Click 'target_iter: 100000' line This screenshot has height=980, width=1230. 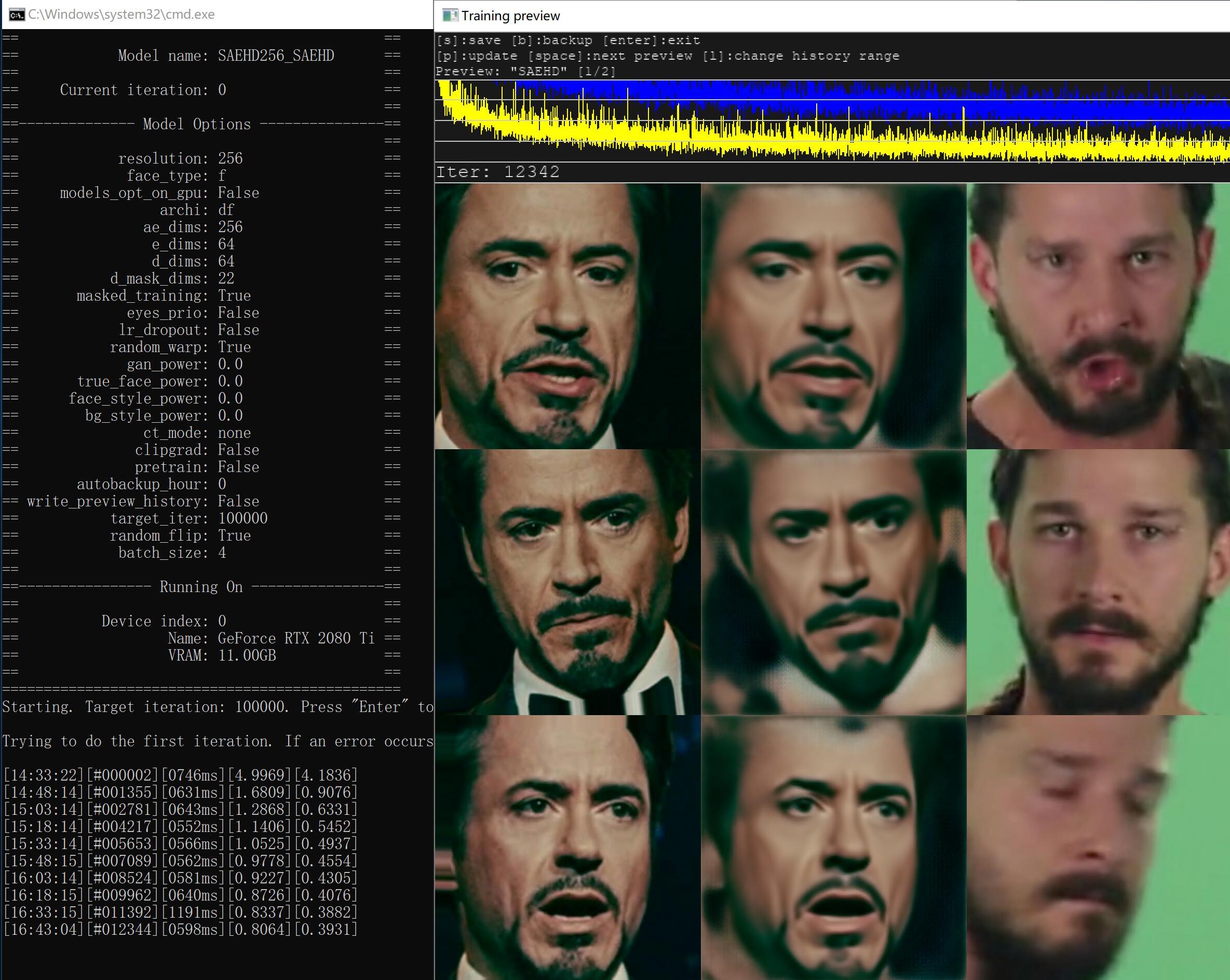[189, 518]
